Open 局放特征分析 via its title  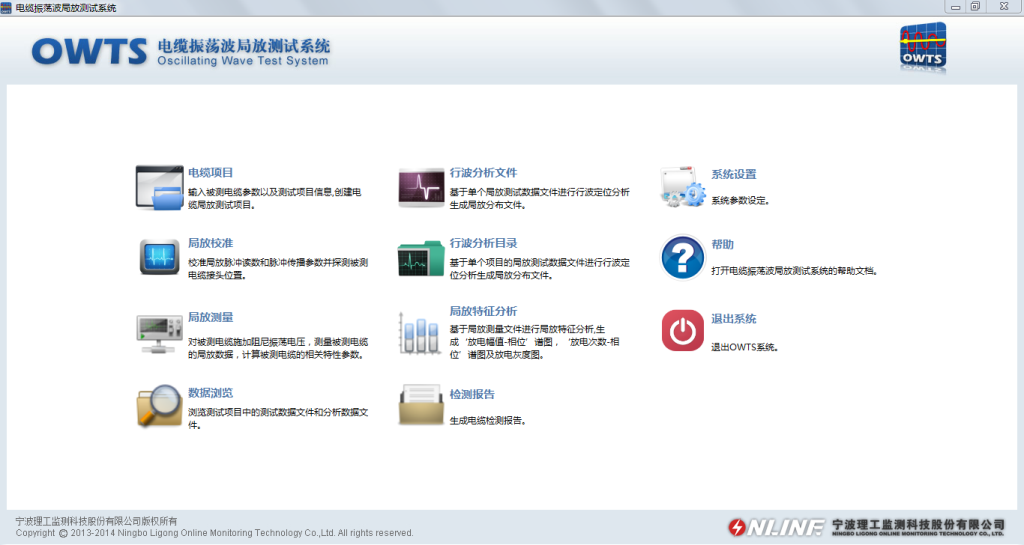click(x=483, y=311)
